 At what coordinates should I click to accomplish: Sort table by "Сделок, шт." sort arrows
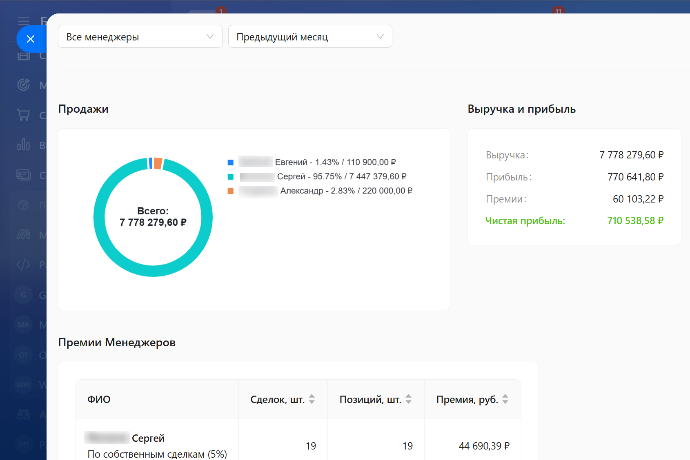click(x=311, y=400)
